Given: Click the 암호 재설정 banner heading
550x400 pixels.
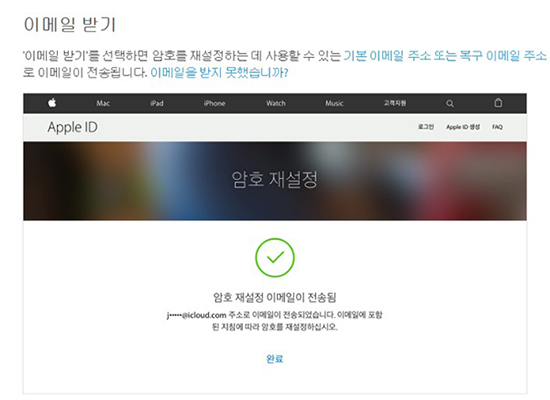Looking at the screenshot, I should tap(274, 179).
